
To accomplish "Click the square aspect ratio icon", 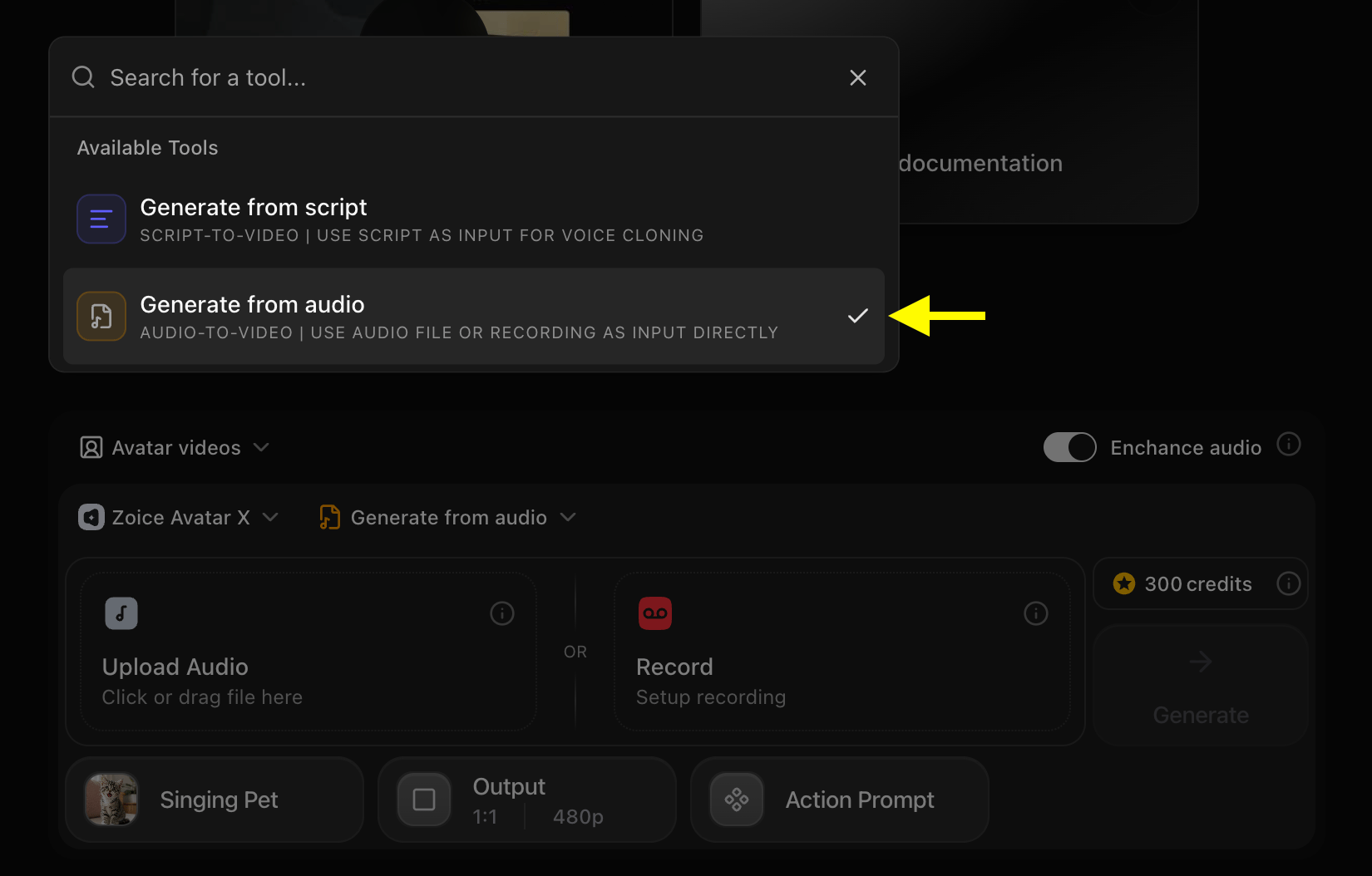I will click(x=424, y=800).
